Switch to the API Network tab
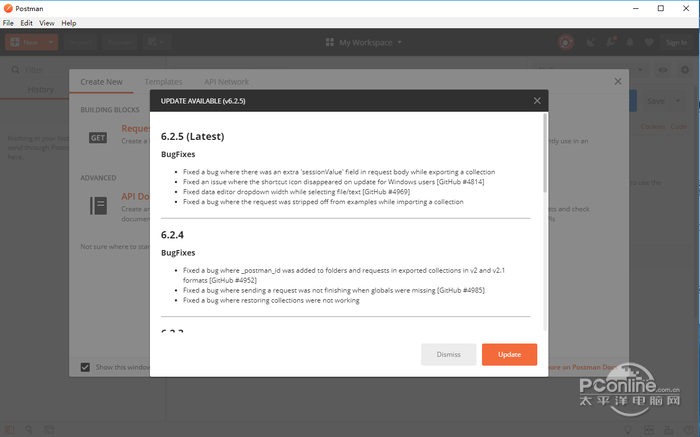 tap(226, 82)
